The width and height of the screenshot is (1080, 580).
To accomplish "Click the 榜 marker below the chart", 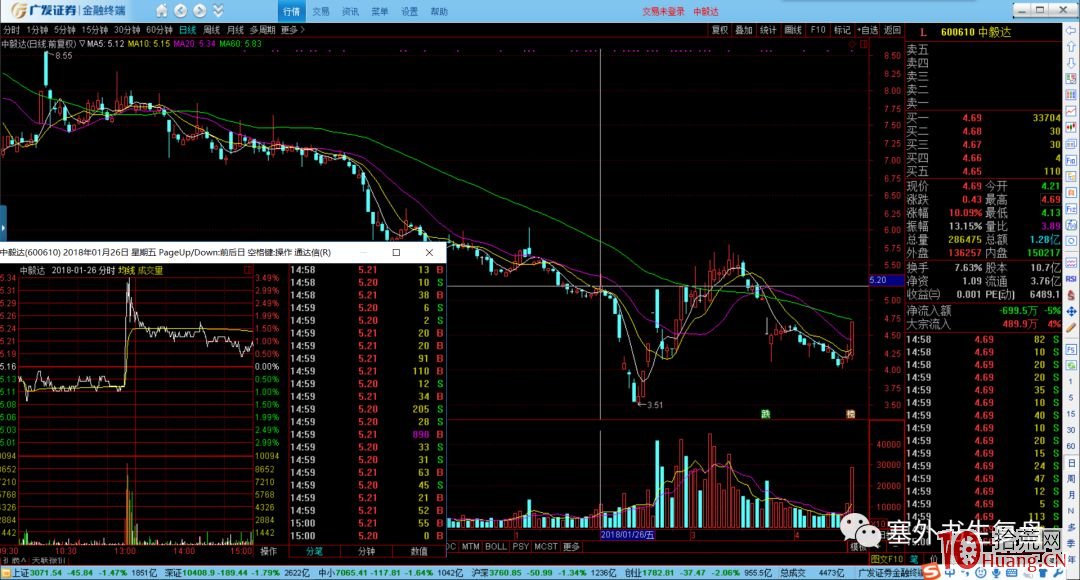I will 851,414.
